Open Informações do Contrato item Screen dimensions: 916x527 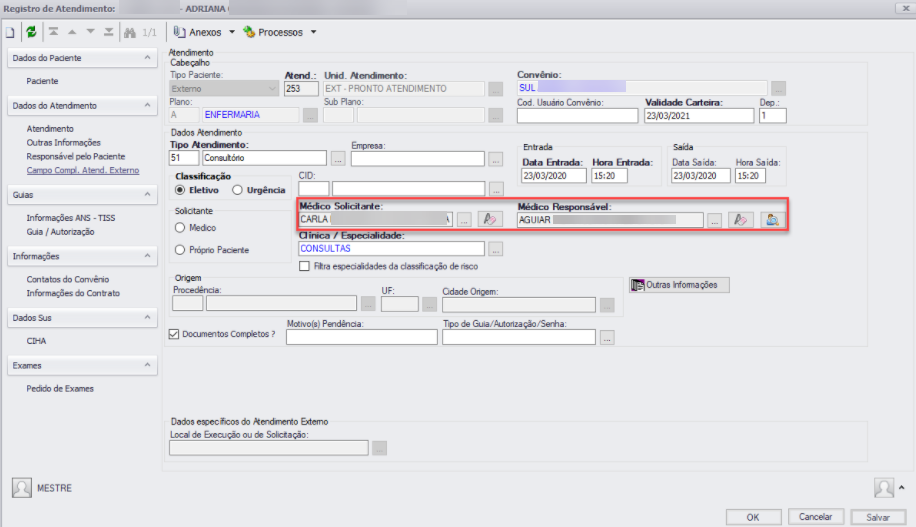pyautogui.click(x=73, y=293)
